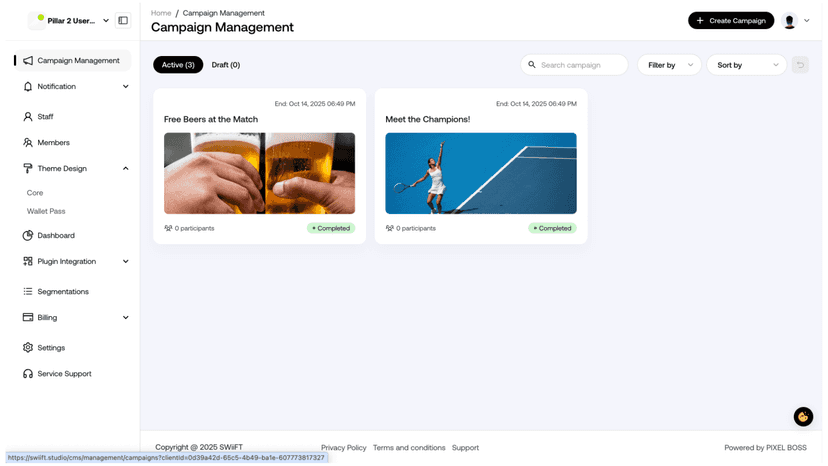The image size is (828, 466).
Task: Click the user profile avatar
Action: [789, 21]
